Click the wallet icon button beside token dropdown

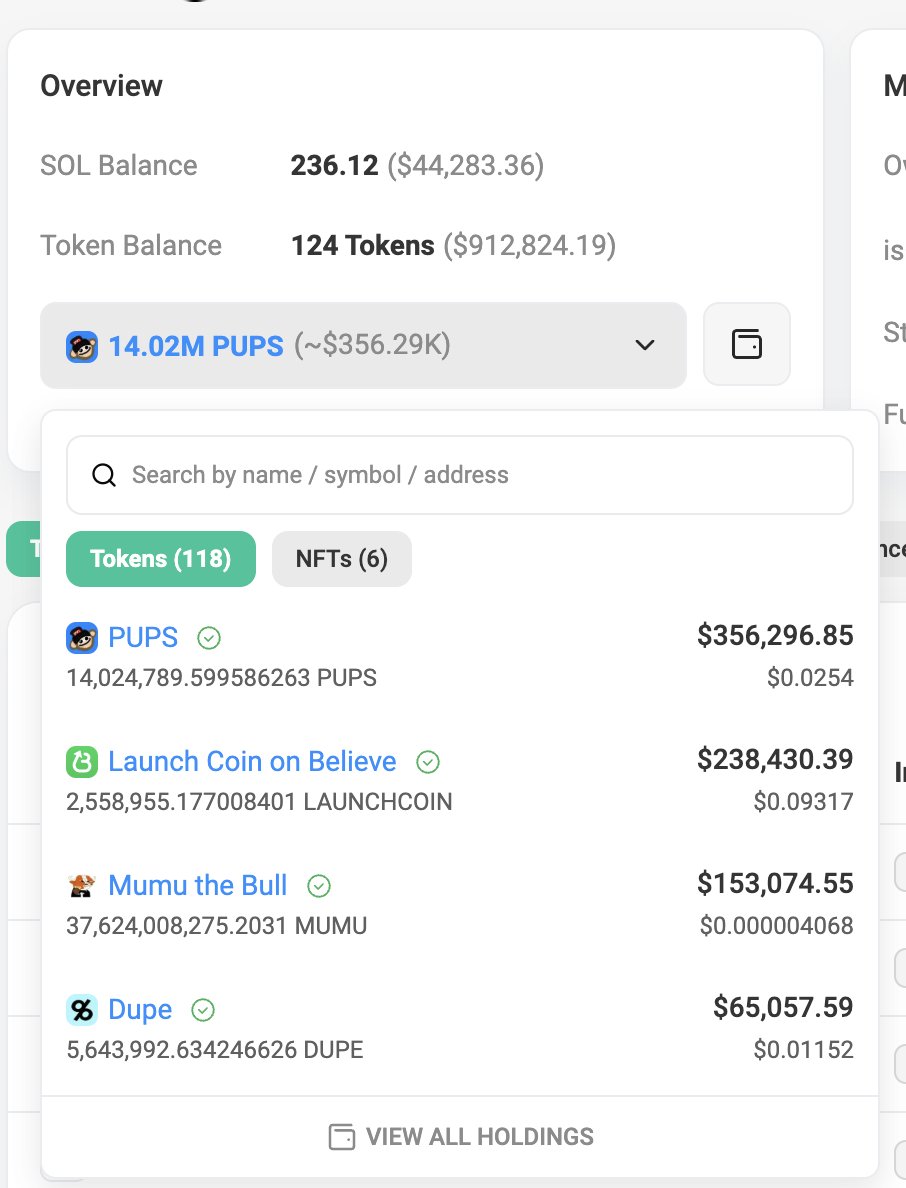click(x=747, y=345)
